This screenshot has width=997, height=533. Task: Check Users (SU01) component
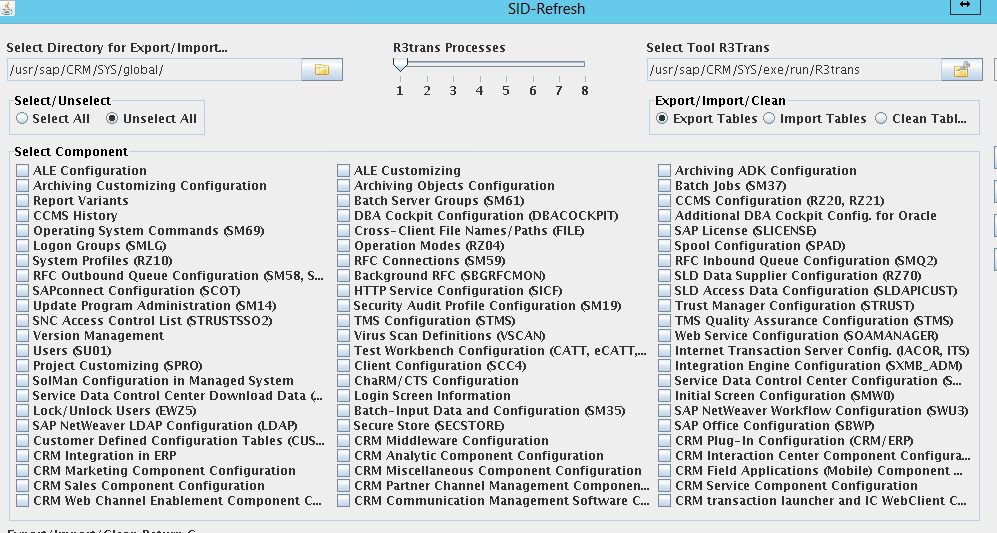[23, 350]
